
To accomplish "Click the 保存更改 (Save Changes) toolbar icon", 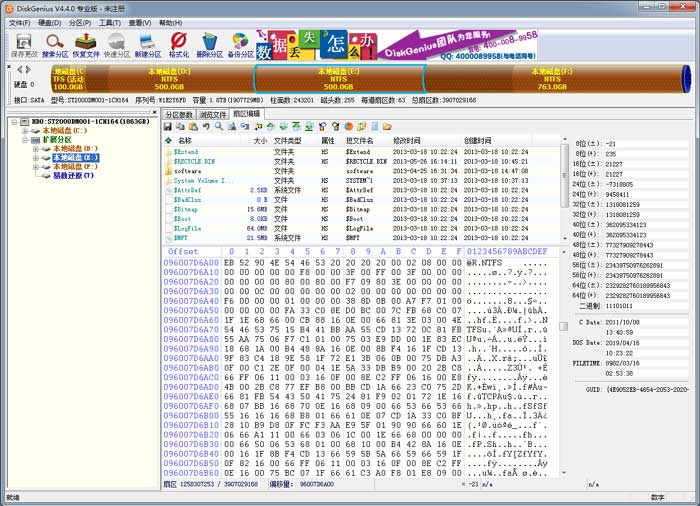I will click(x=24, y=45).
